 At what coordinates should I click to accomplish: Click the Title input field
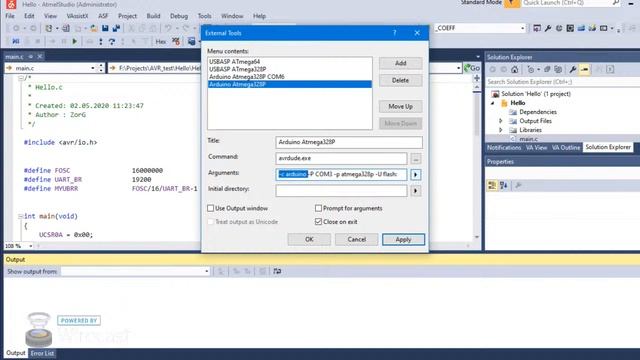pos(349,142)
